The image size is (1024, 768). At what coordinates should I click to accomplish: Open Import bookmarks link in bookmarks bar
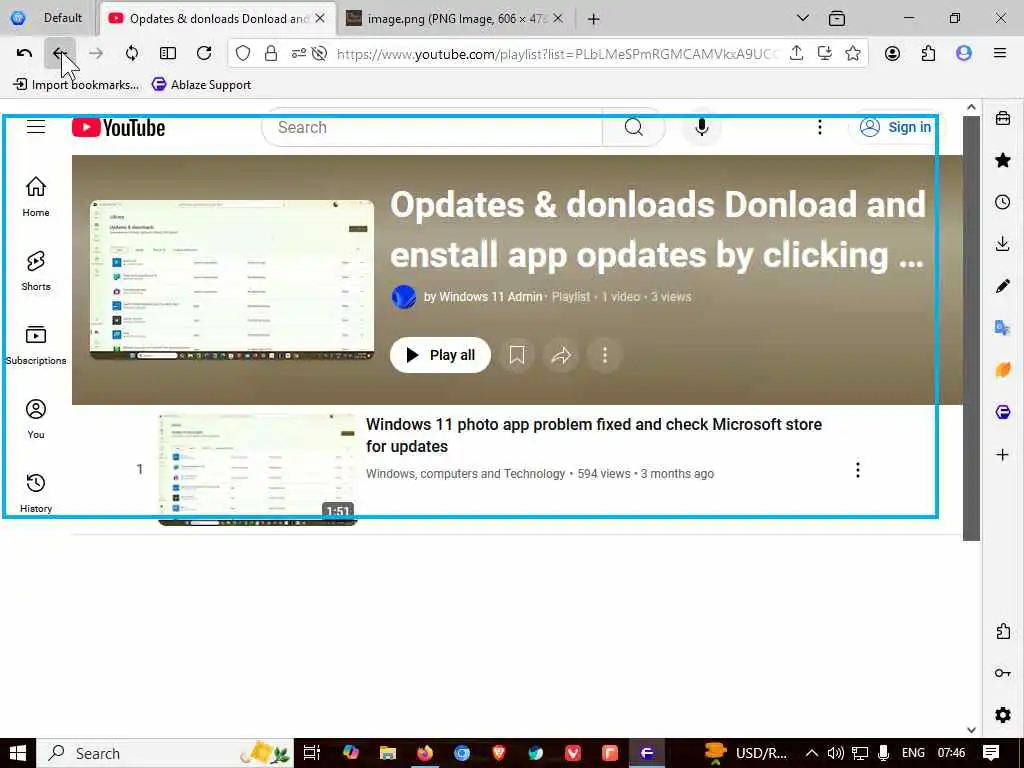[x=76, y=84]
